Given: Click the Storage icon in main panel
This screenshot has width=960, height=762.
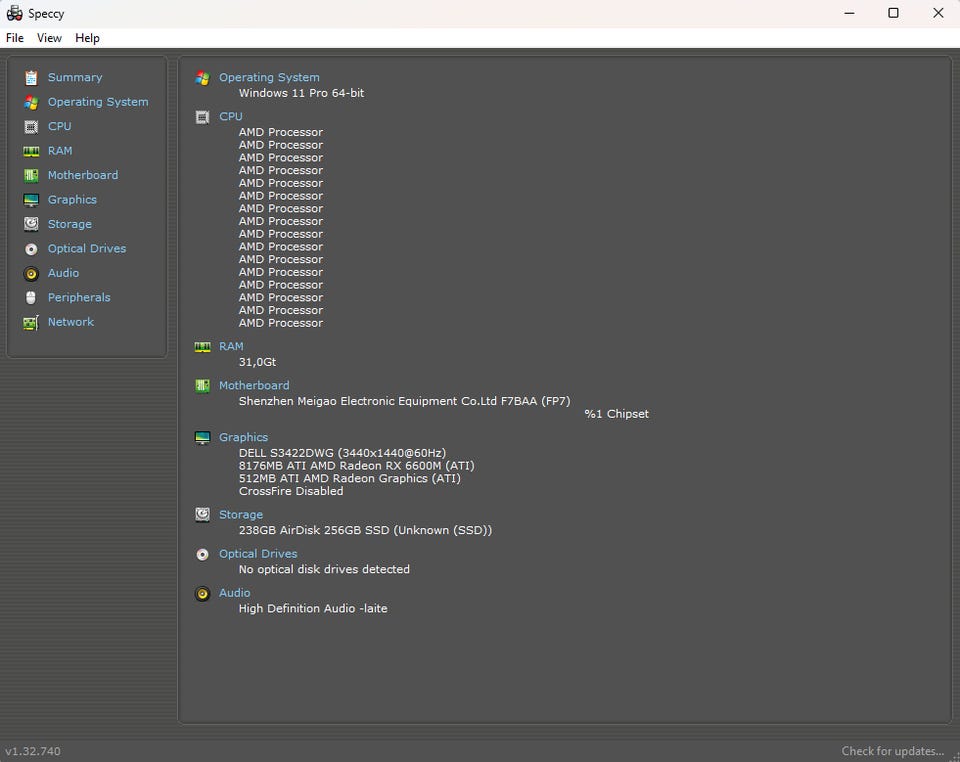Looking at the screenshot, I should coord(203,515).
